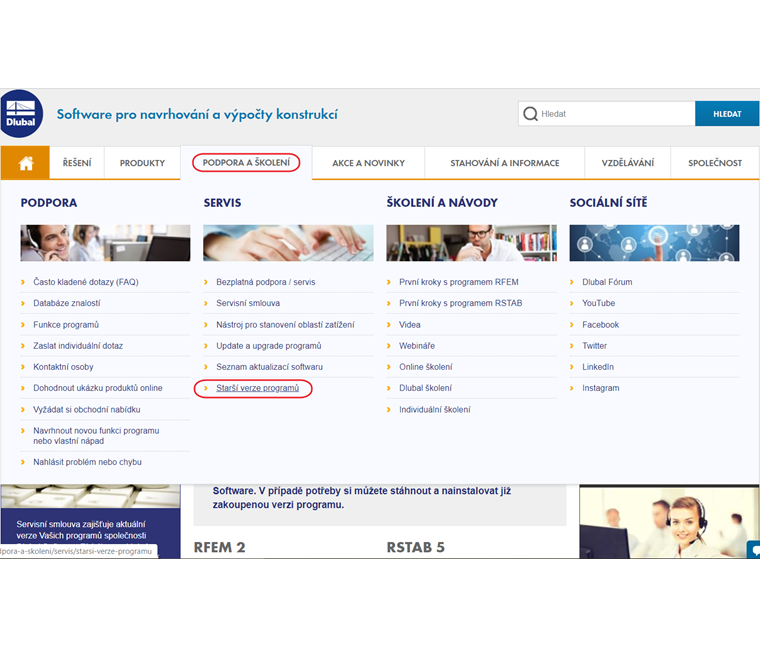The height and width of the screenshot is (647, 760).
Task: Open Individuální školení link
Action: tap(435, 410)
